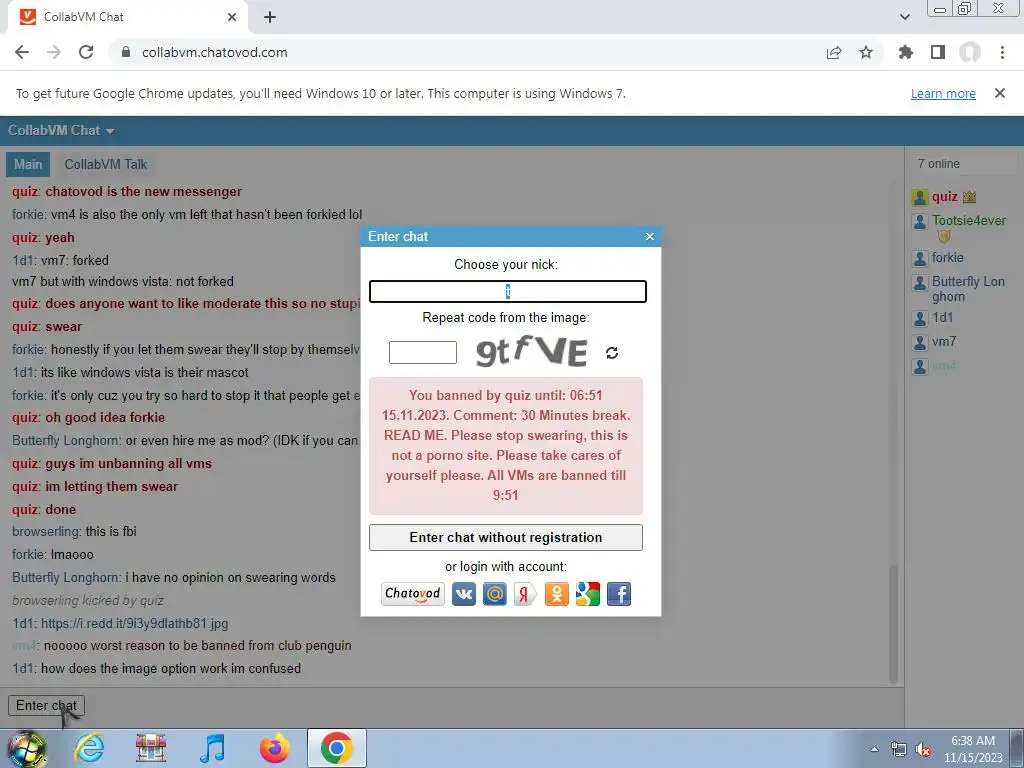Click the muted volume tray icon
Screen dimensions: 1024x768
click(923, 750)
